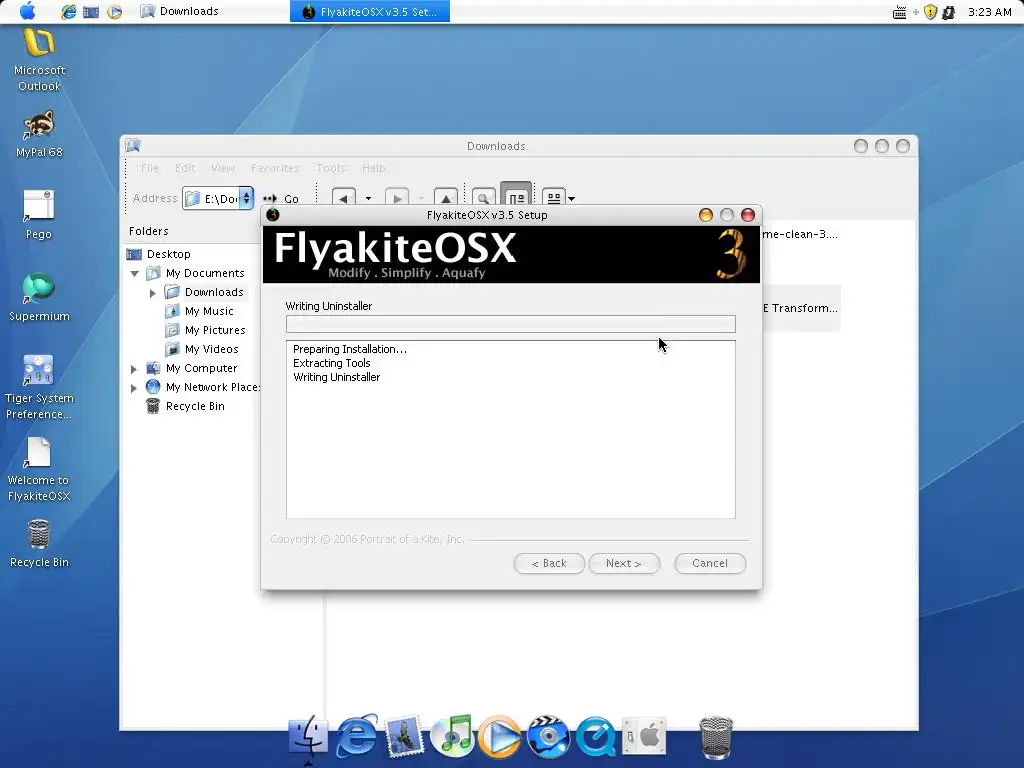Select My Documents in Folders tree

pyautogui.click(x=204, y=273)
